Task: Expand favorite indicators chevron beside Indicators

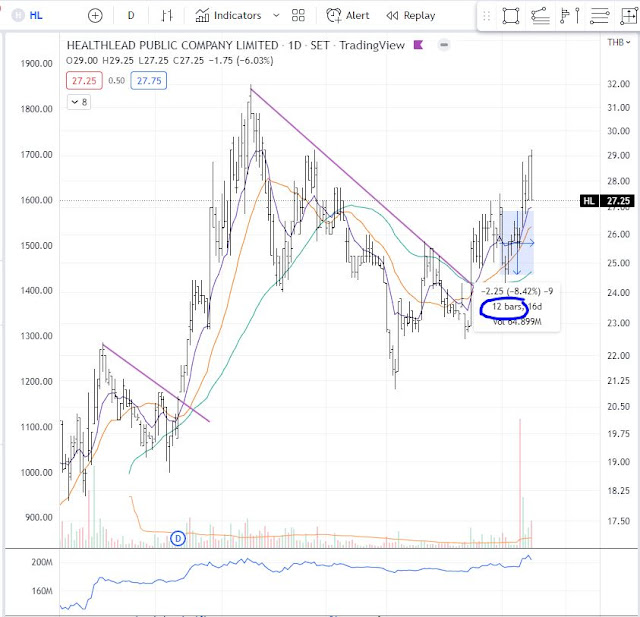Action: coord(276,16)
